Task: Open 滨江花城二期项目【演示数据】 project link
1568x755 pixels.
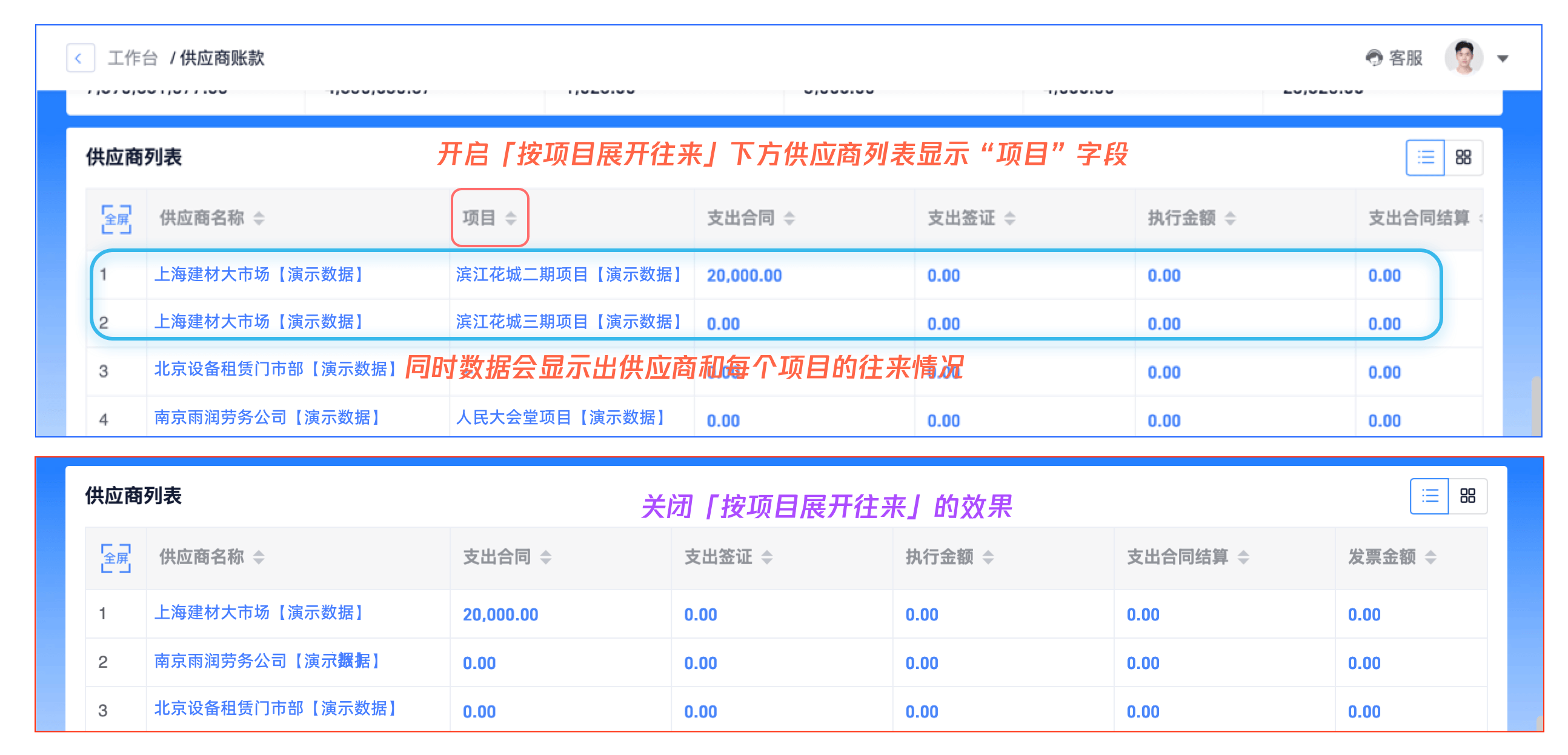Action: pyautogui.click(x=568, y=274)
